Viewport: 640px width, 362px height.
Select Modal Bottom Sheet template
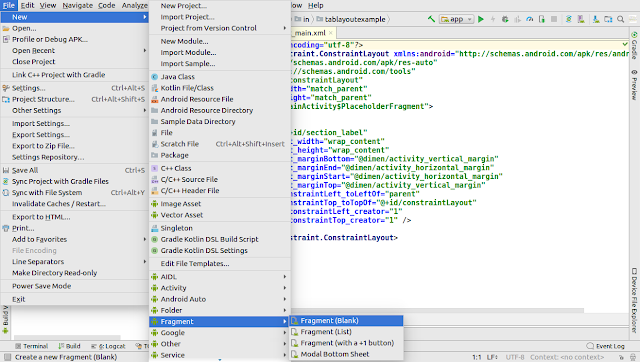(x=346, y=354)
